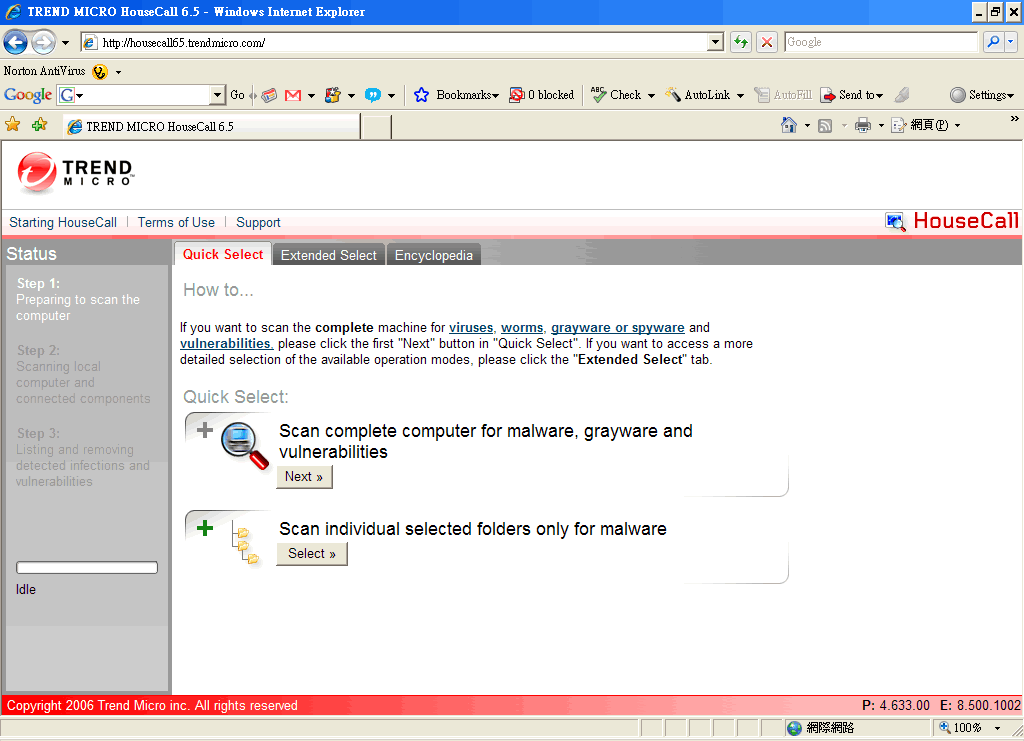Click the address bar URL field
Image resolution: width=1024 pixels, height=741 pixels.
(395, 42)
